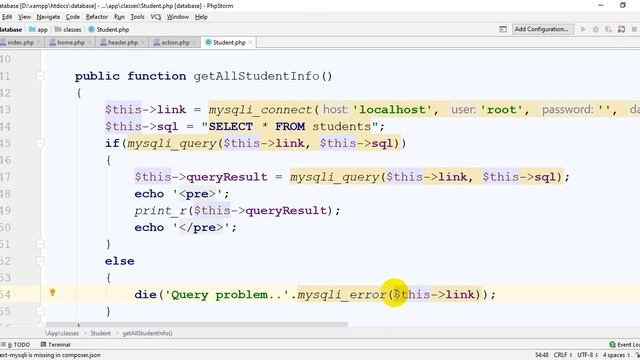Click the classes folder icon in navigation bar
This screenshot has height=360, width=640.
[58, 29]
